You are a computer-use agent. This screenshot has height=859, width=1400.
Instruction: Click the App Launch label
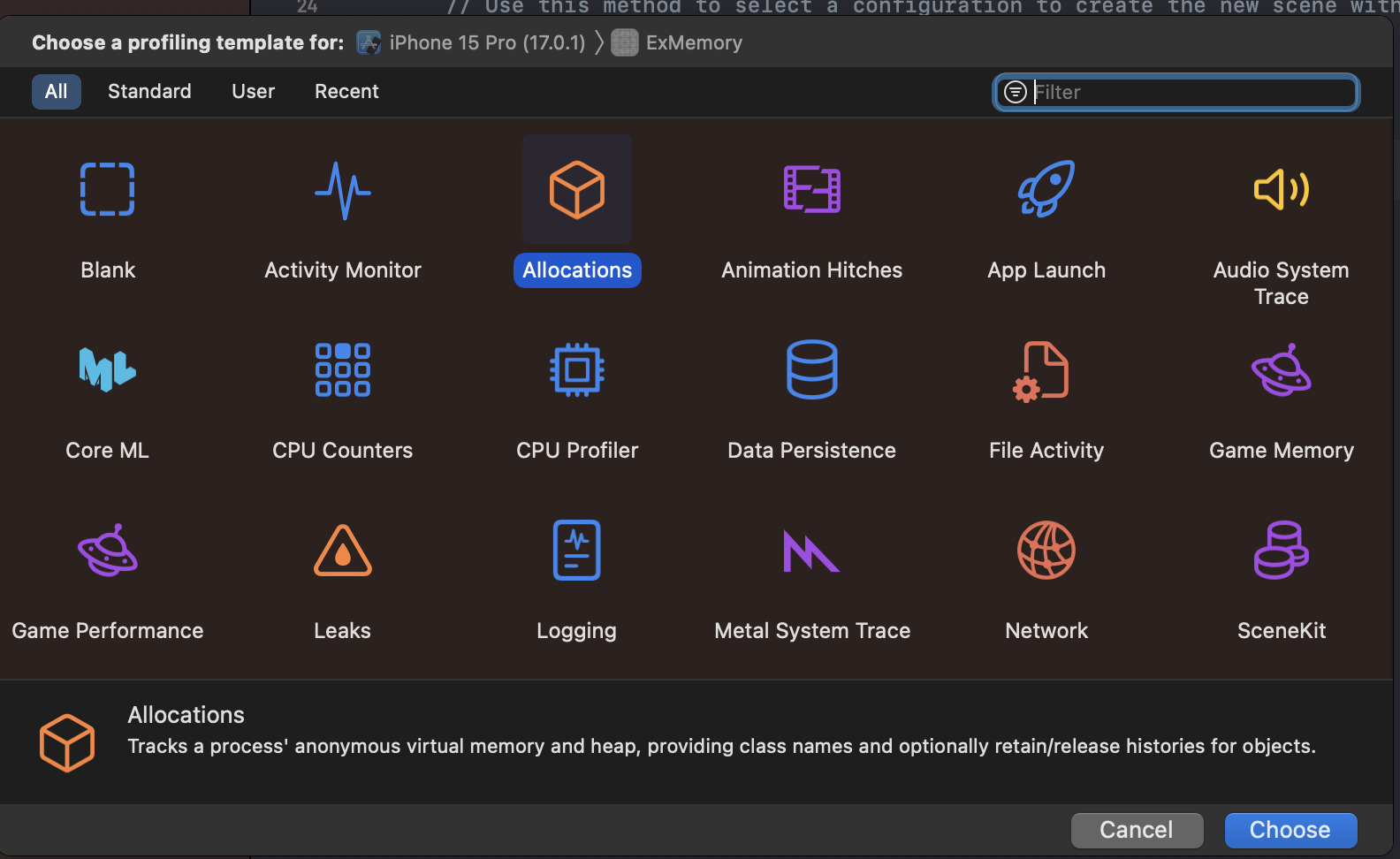pyautogui.click(x=1046, y=270)
